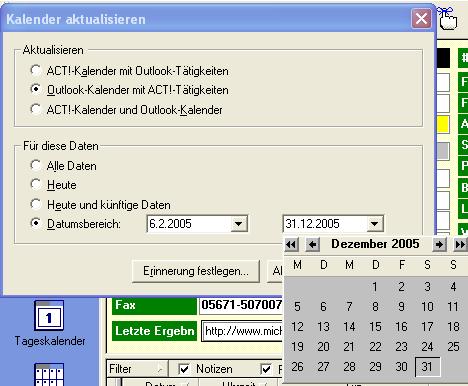
Task: Open the Filter dropdown
Action: pos(137,369)
